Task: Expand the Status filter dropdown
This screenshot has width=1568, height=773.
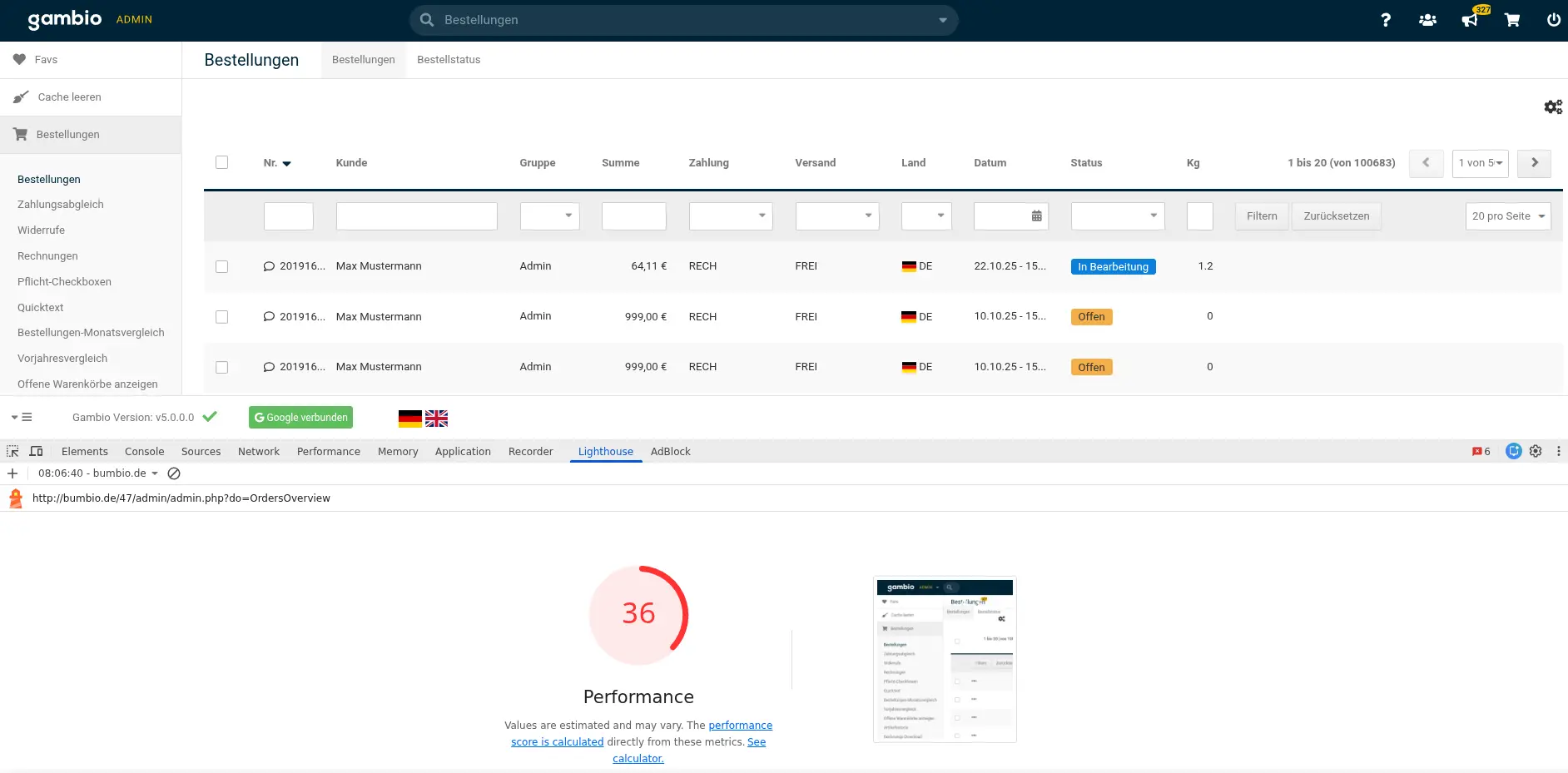Action: coord(1117,216)
